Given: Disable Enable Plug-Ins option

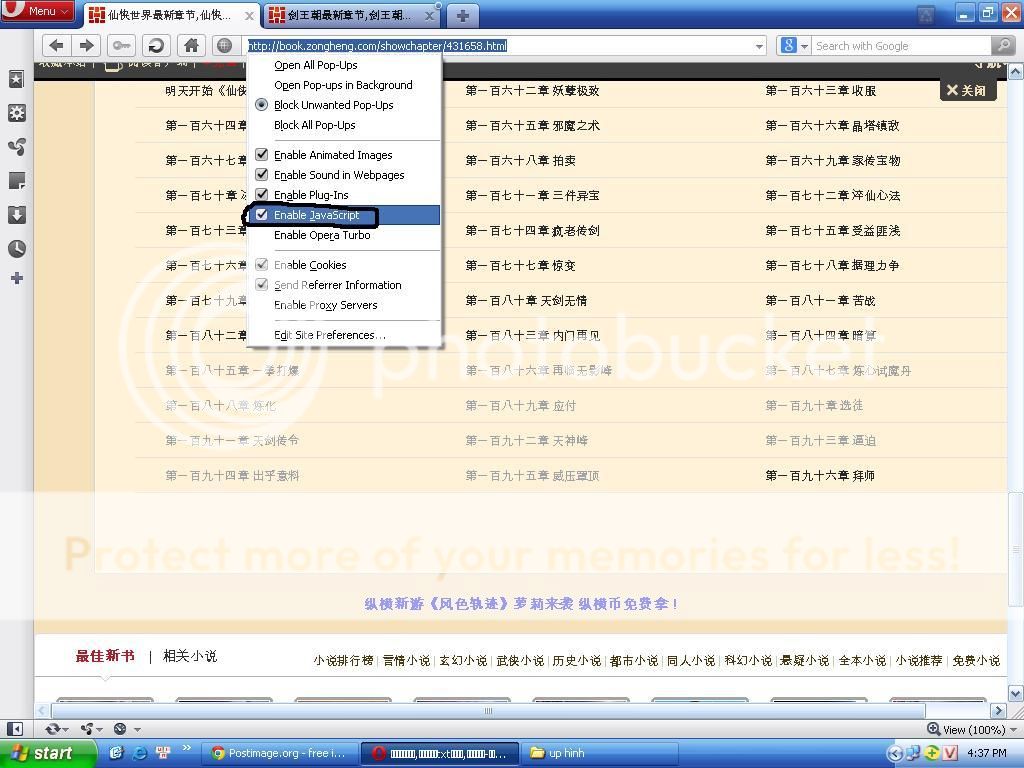Looking at the screenshot, I should coord(262,195).
